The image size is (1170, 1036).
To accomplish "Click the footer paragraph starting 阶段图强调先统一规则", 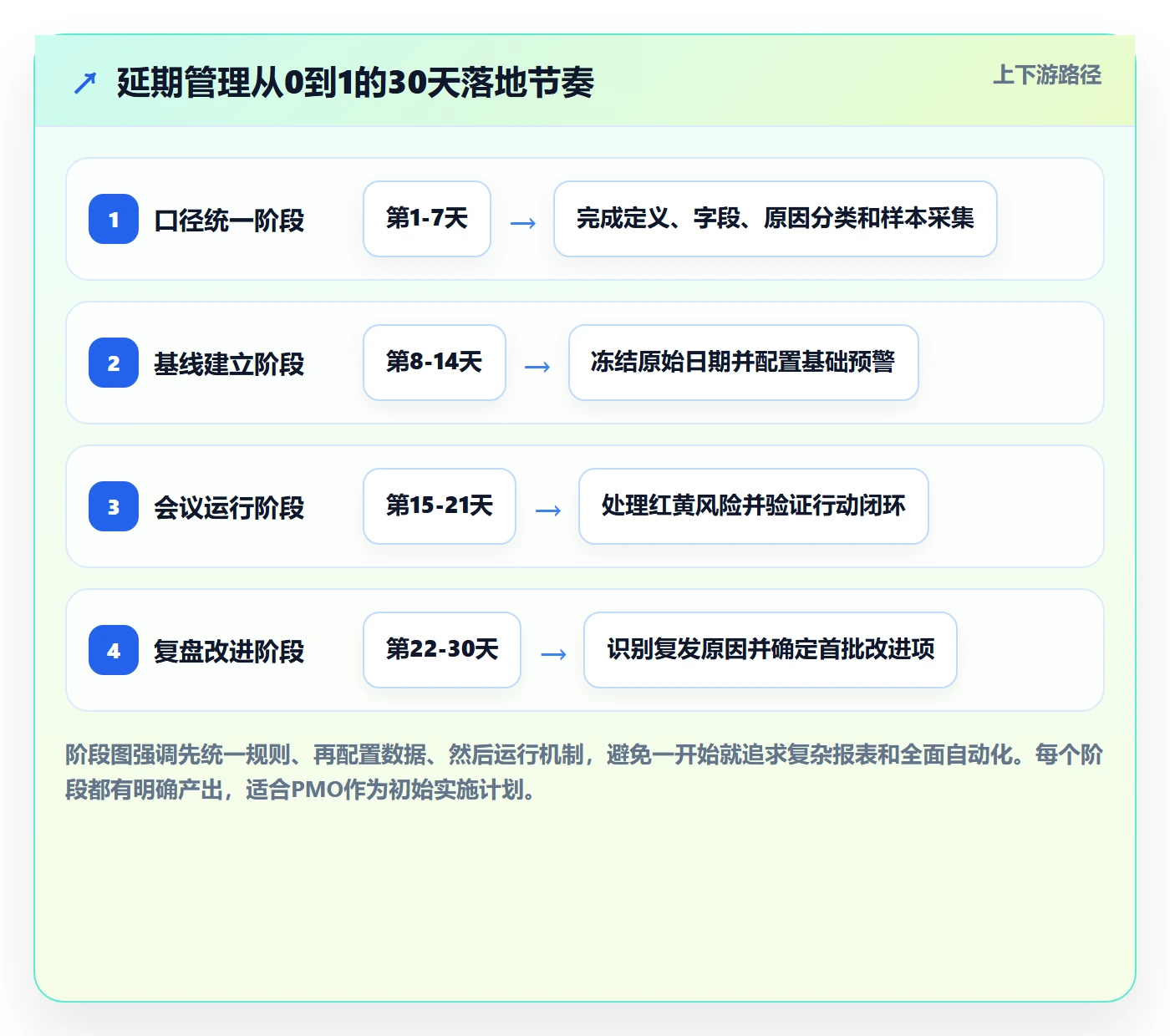I will pyautogui.click(x=584, y=772).
